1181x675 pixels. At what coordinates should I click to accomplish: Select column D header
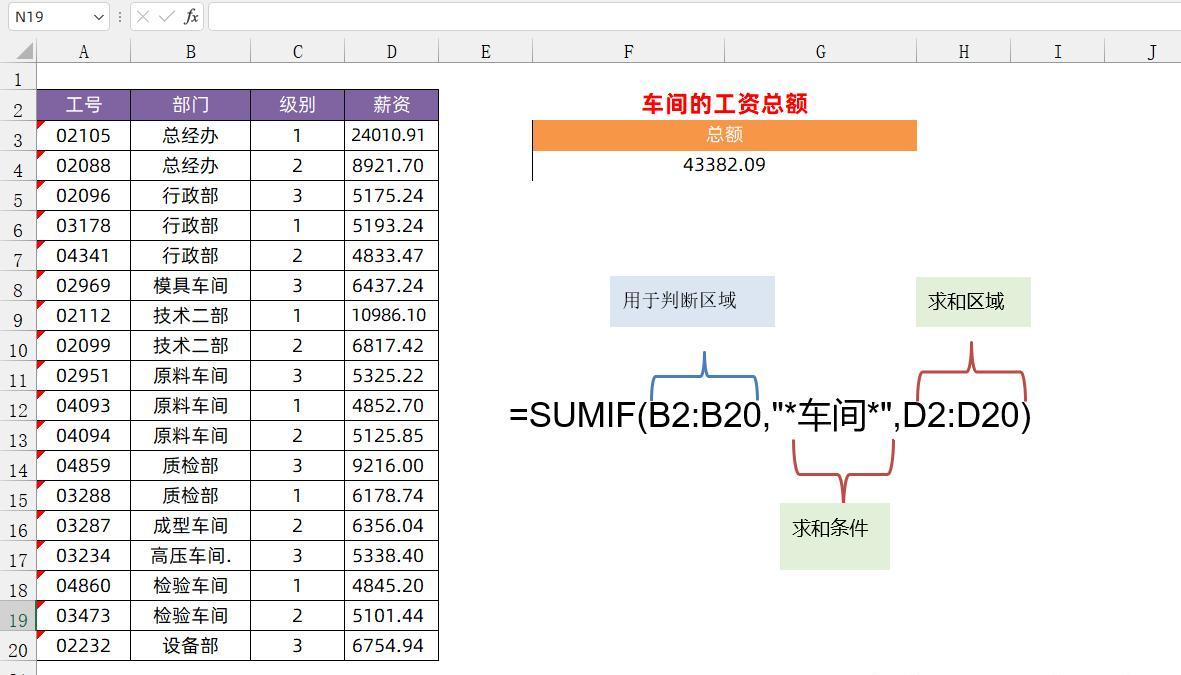pyautogui.click(x=392, y=52)
